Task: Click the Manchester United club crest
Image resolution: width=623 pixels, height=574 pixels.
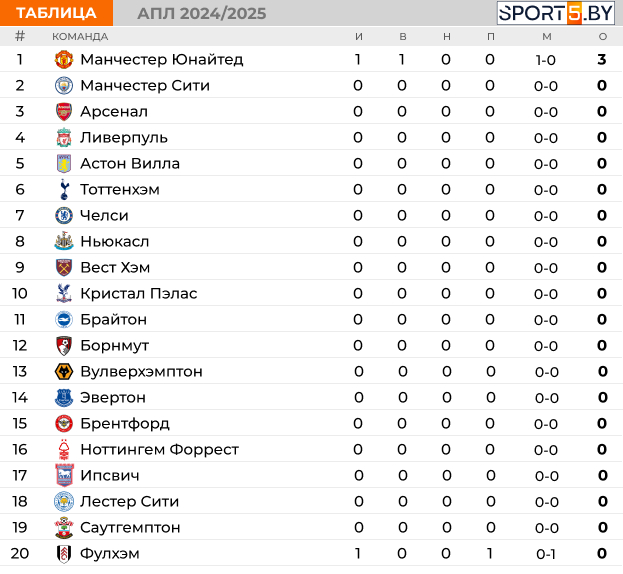Action: point(64,60)
